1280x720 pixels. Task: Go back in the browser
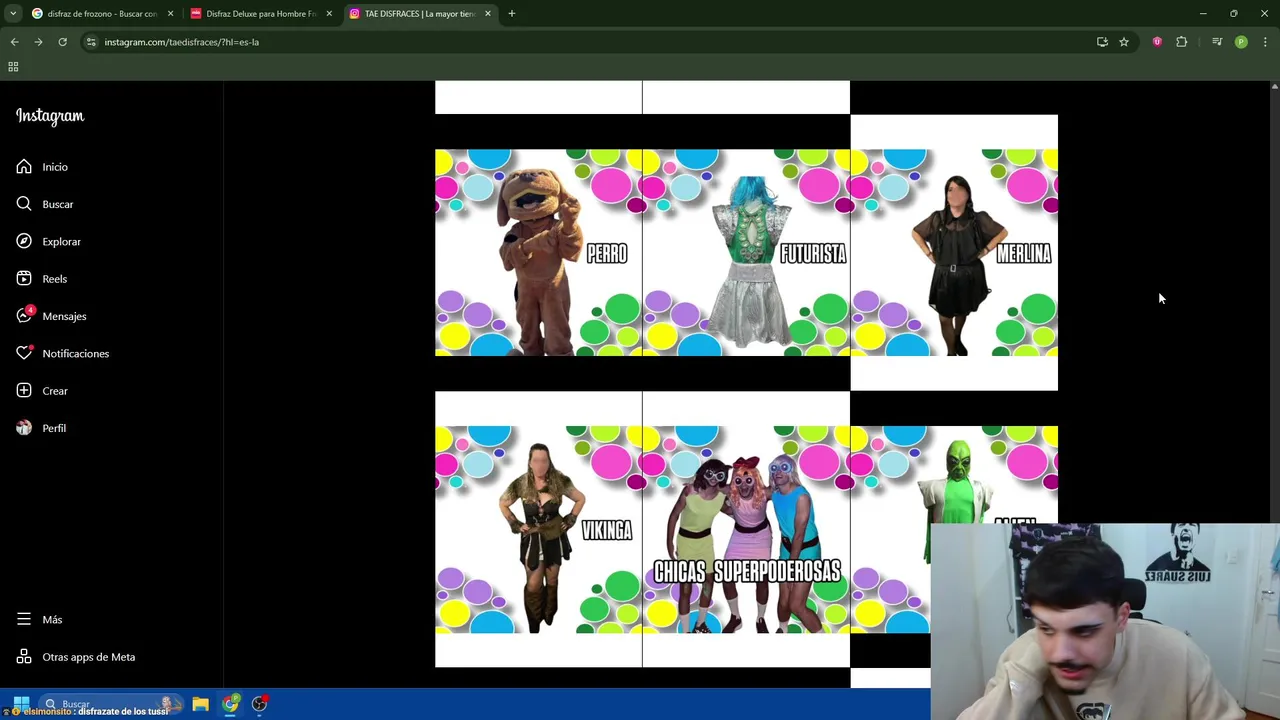click(x=14, y=42)
